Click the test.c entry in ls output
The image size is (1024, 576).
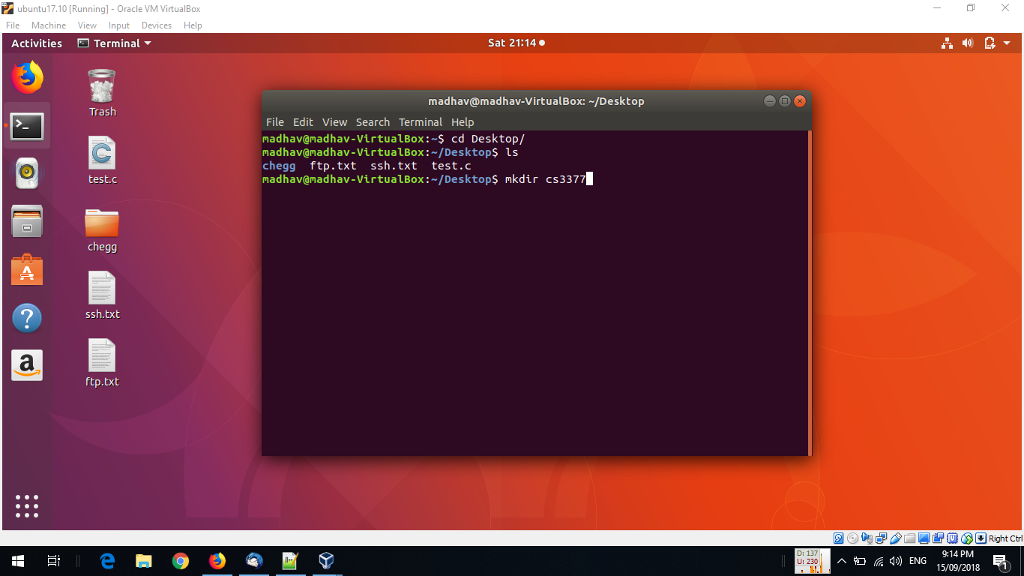pos(451,166)
